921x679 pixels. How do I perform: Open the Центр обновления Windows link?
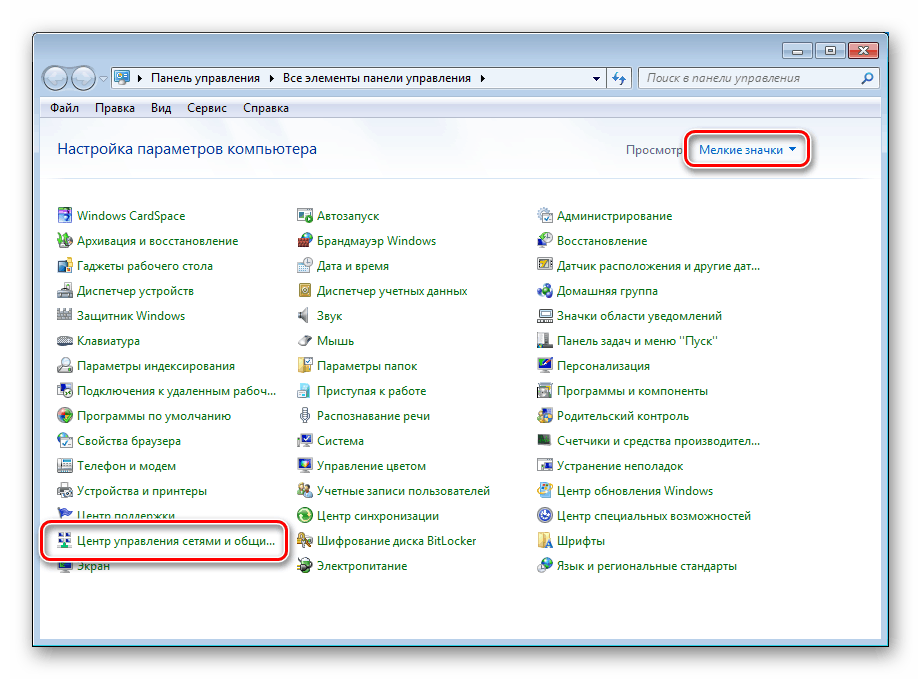(635, 490)
